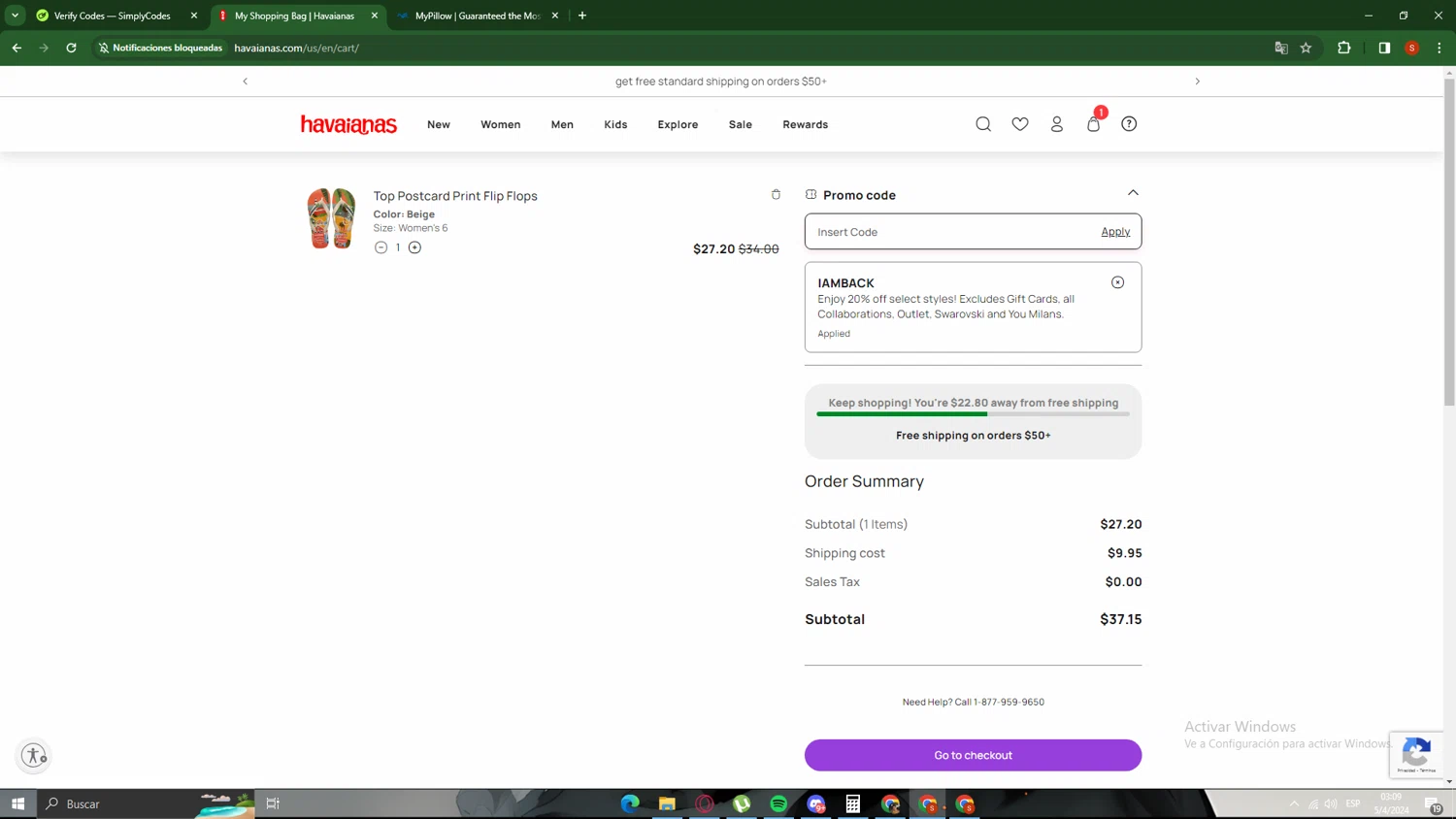Show previous announcement banner message
The height and width of the screenshot is (819, 1456).
tap(246, 82)
